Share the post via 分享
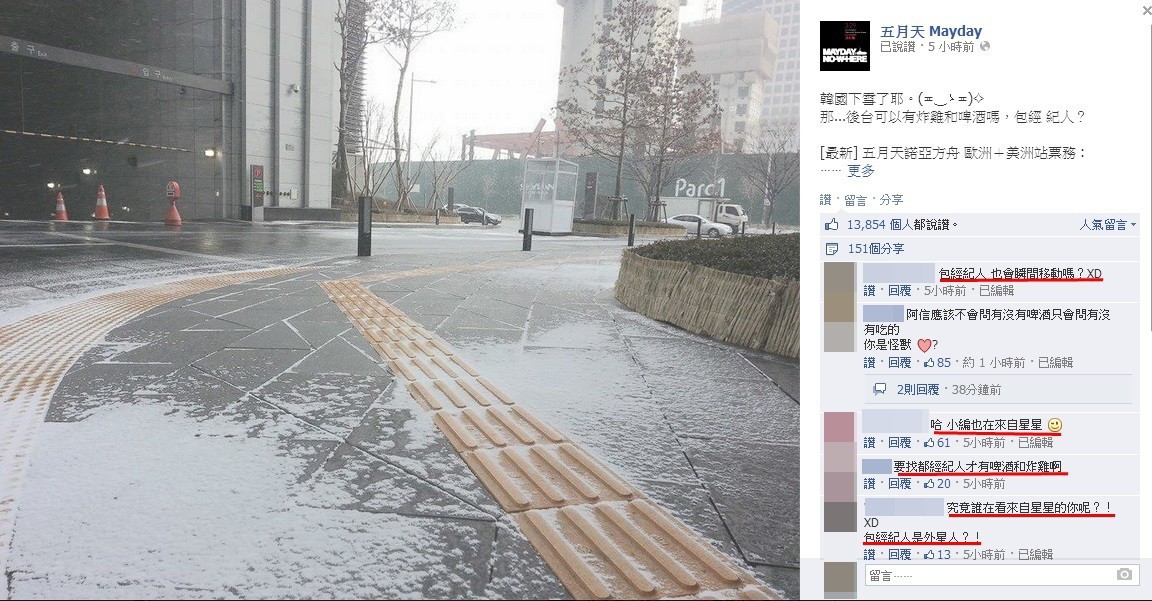Screen dimensions: 1152x601 coord(891,199)
